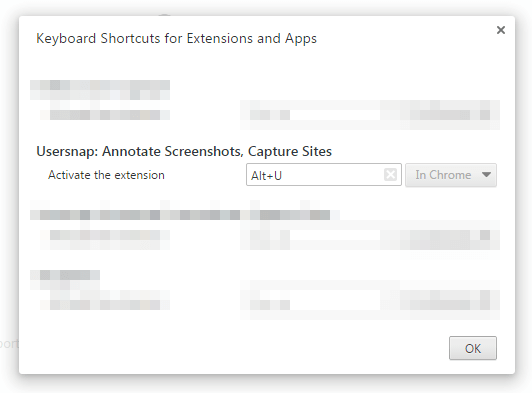Focus the Alt+U shortcut input field
This screenshot has height=393, width=532.
pyautogui.click(x=324, y=175)
